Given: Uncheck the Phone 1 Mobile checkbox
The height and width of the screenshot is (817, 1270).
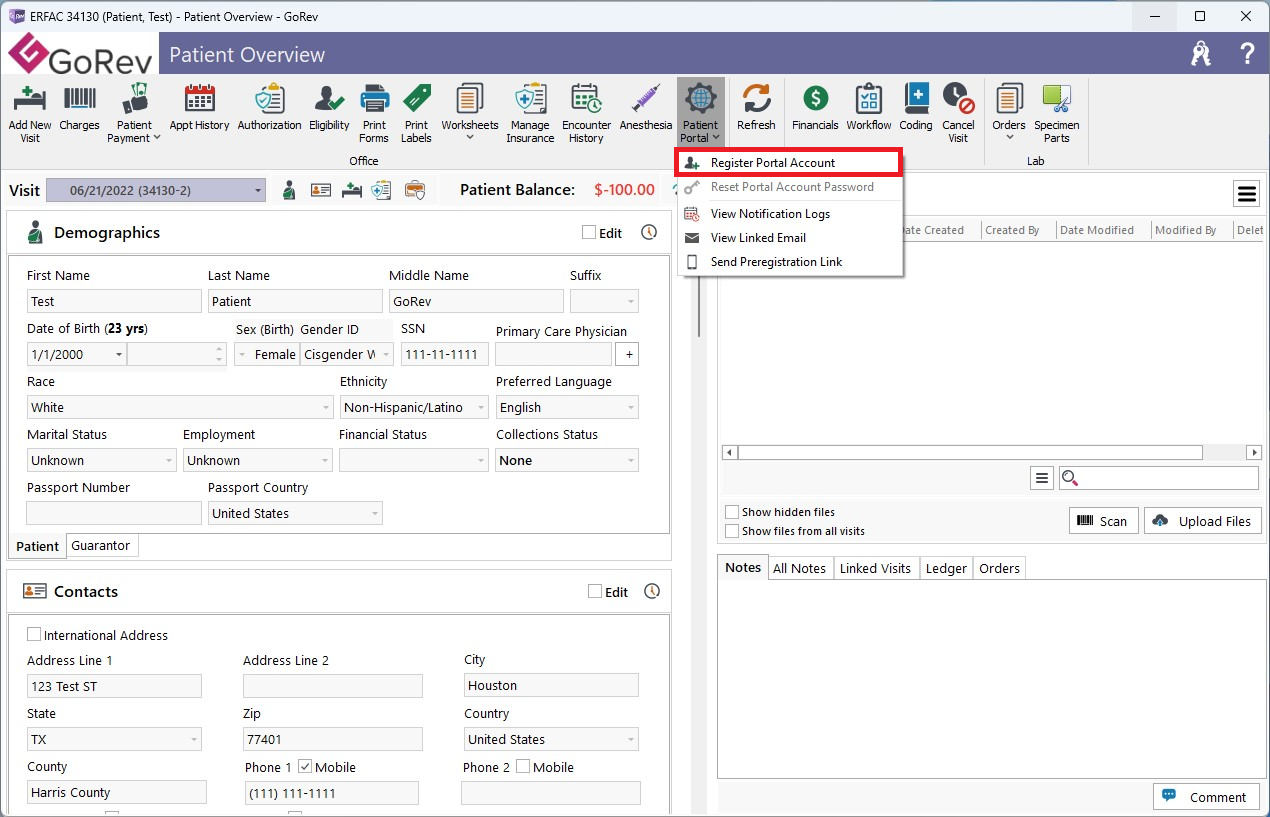Looking at the screenshot, I should click(x=305, y=767).
